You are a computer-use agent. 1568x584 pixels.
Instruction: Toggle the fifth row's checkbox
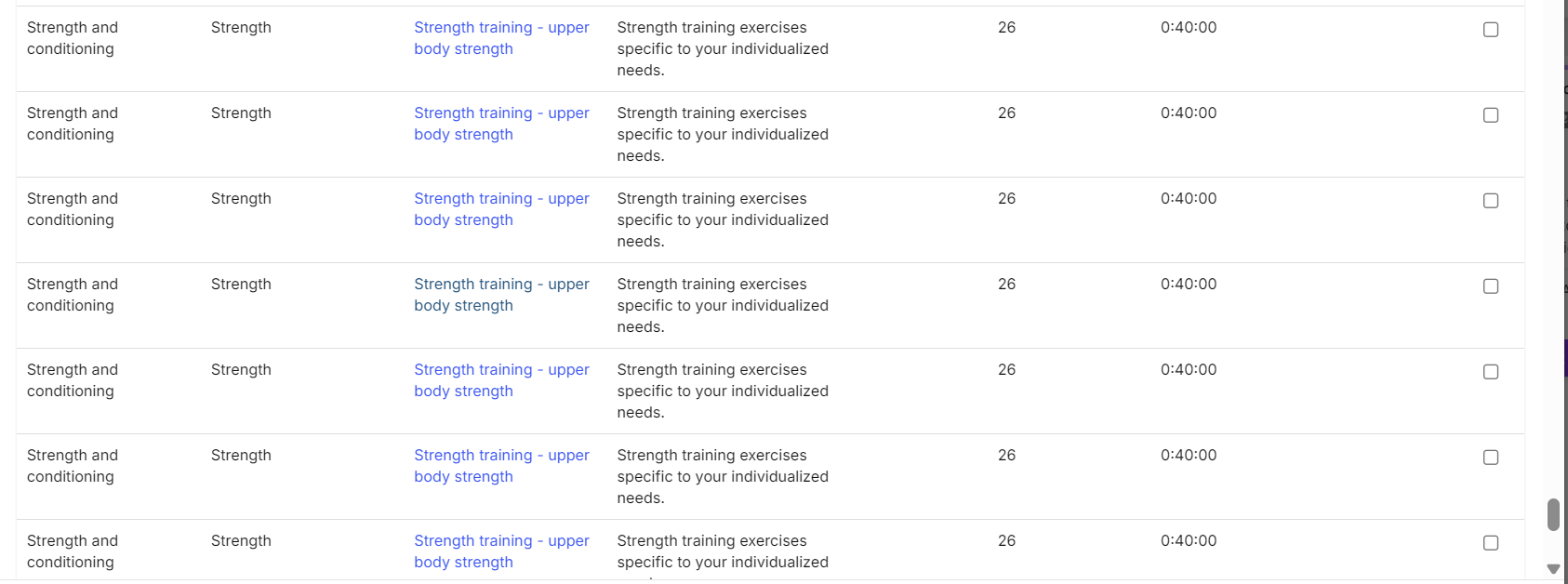(1490, 372)
